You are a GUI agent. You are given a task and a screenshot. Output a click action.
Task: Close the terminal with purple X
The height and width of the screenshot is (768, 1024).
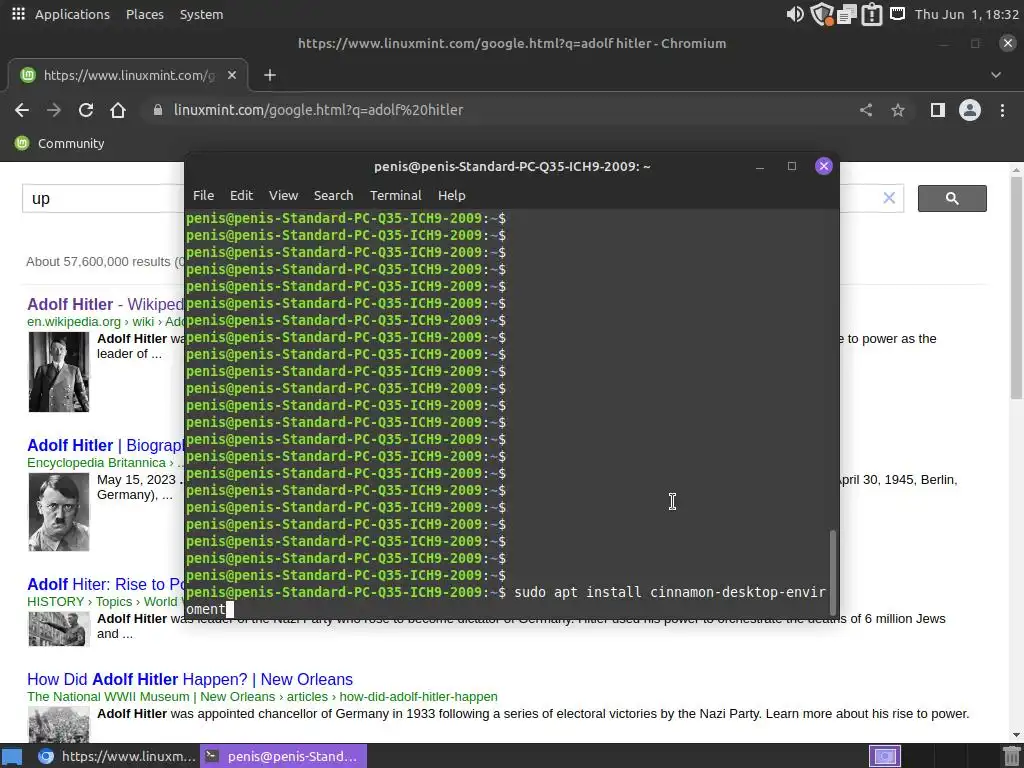824,167
